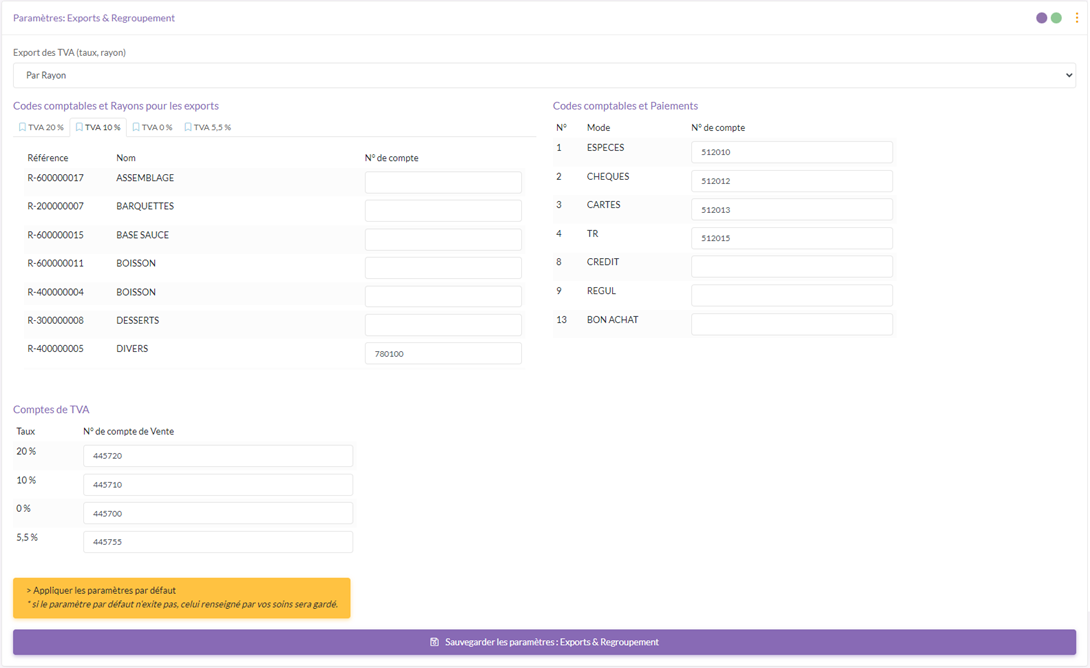
Task: Select the CREDIT payment account field
Action: pyautogui.click(x=791, y=267)
